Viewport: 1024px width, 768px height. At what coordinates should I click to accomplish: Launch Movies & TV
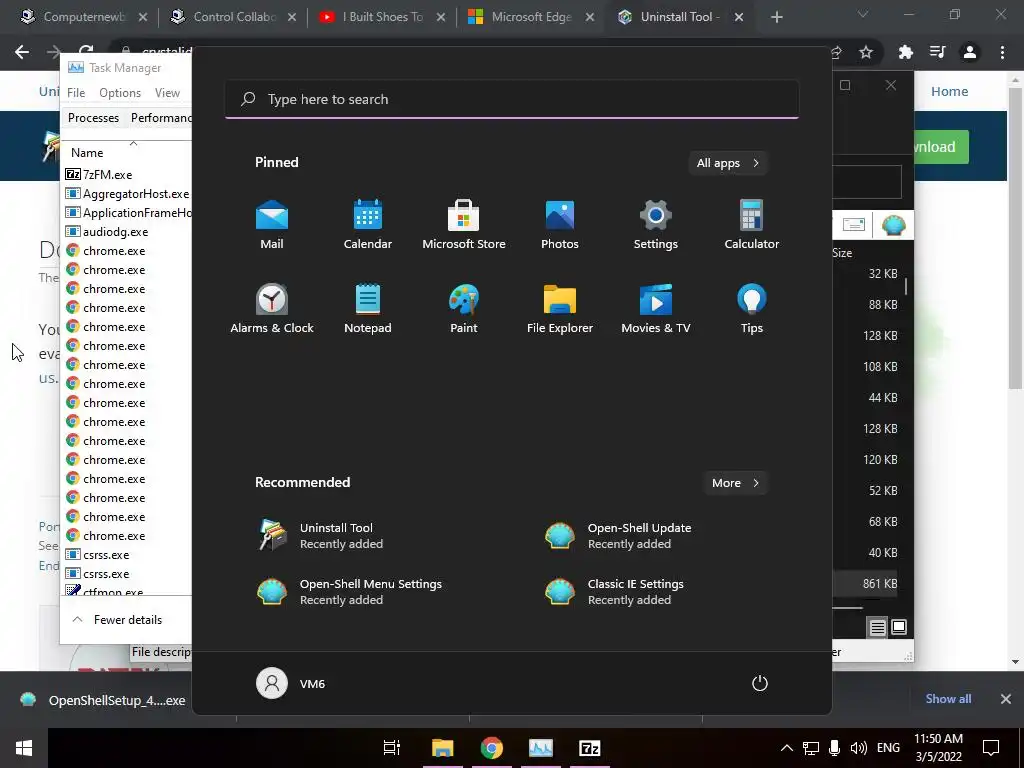(x=656, y=310)
